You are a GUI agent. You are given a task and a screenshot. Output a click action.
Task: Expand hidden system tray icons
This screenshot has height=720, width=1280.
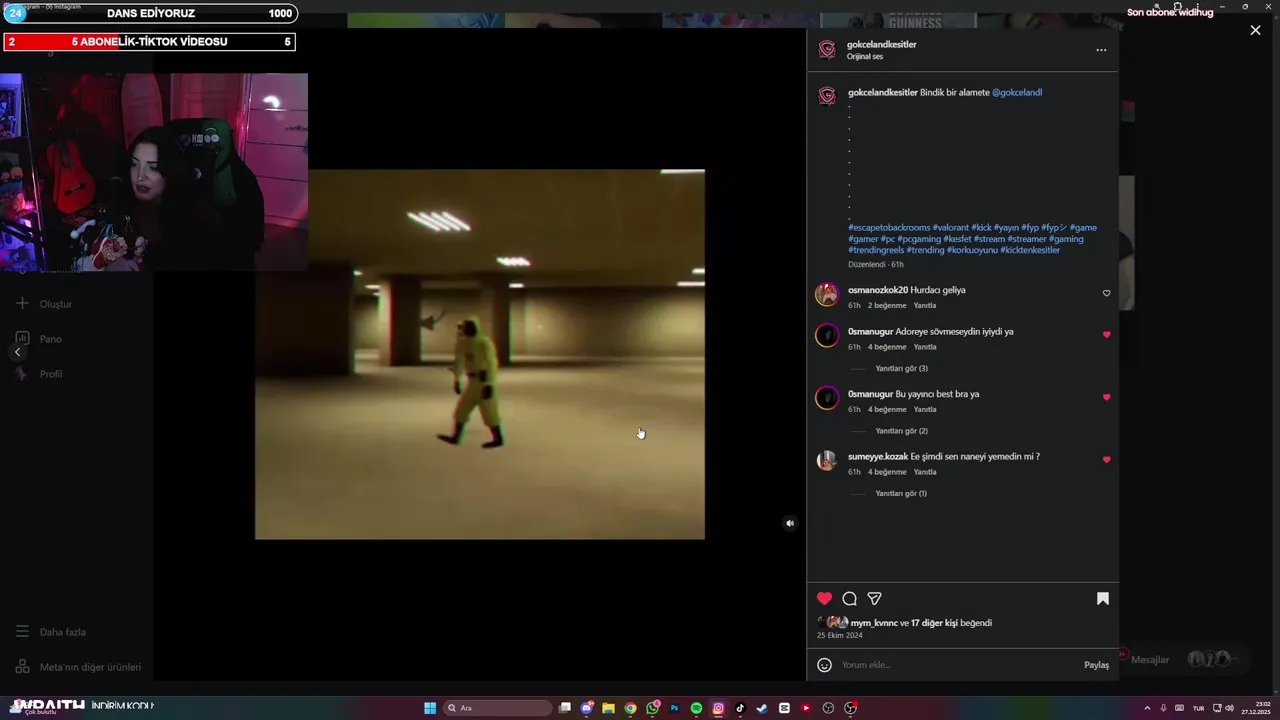coord(1147,708)
